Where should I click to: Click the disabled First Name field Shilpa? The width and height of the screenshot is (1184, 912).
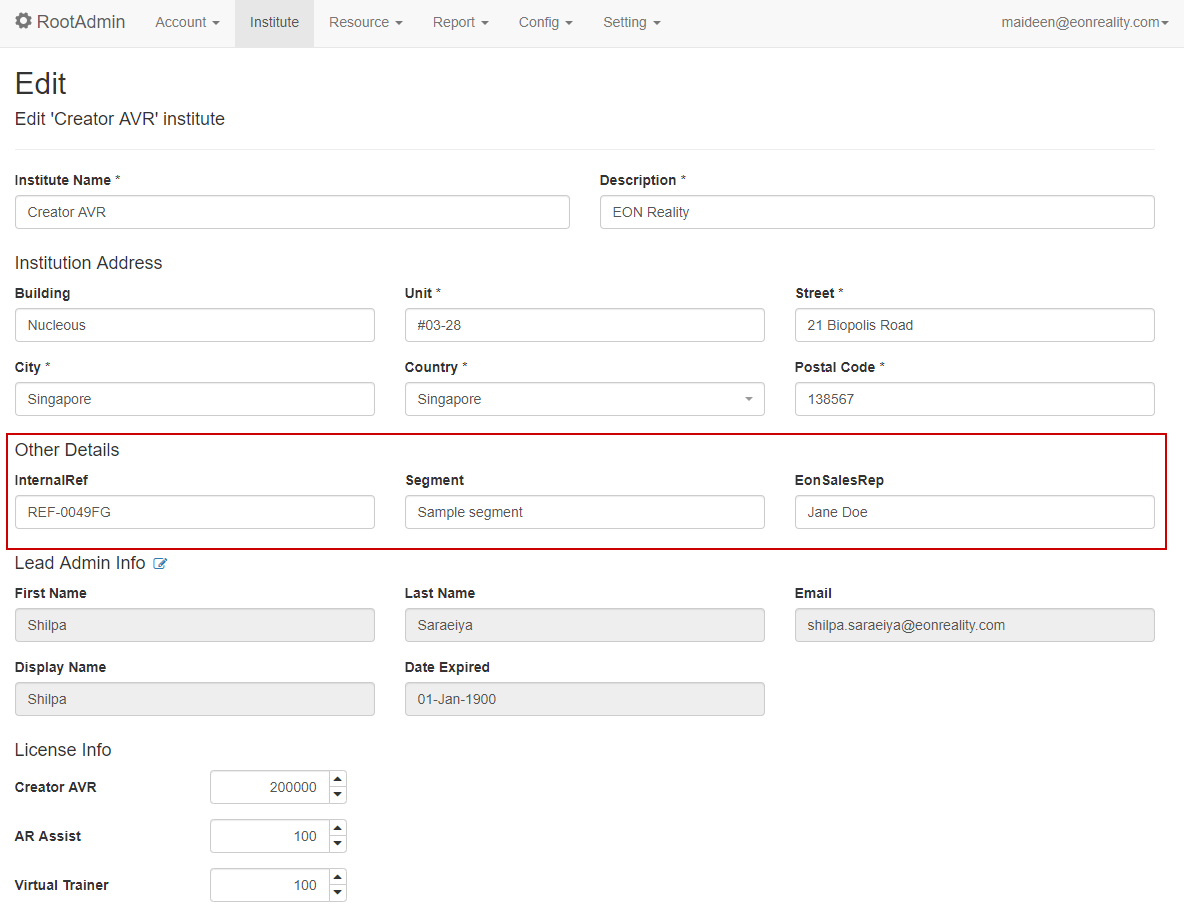click(x=195, y=625)
